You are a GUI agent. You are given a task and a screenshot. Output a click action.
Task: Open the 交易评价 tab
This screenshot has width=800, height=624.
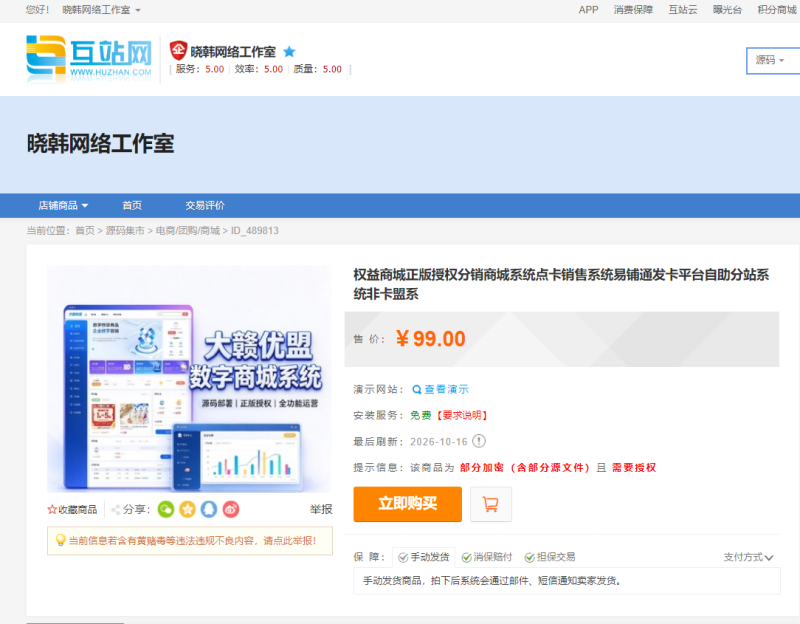coord(205,206)
